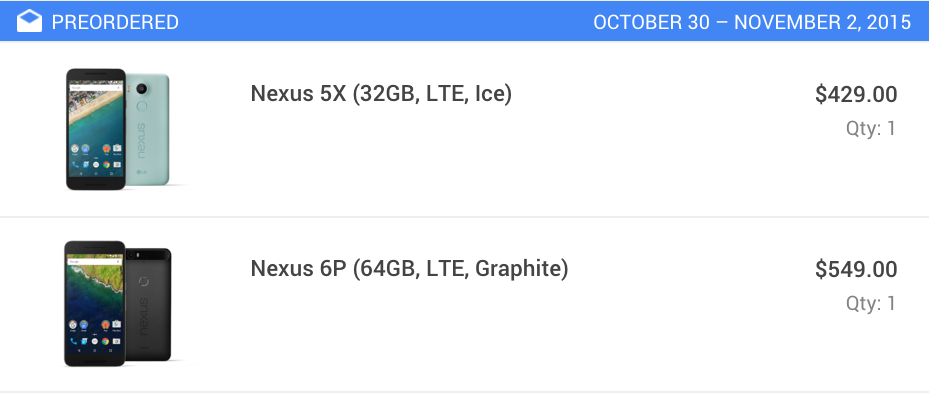This screenshot has width=929, height=393.
Task: Click the camera lens on the Ice Nexus 5X back
Action: point(142,89)
